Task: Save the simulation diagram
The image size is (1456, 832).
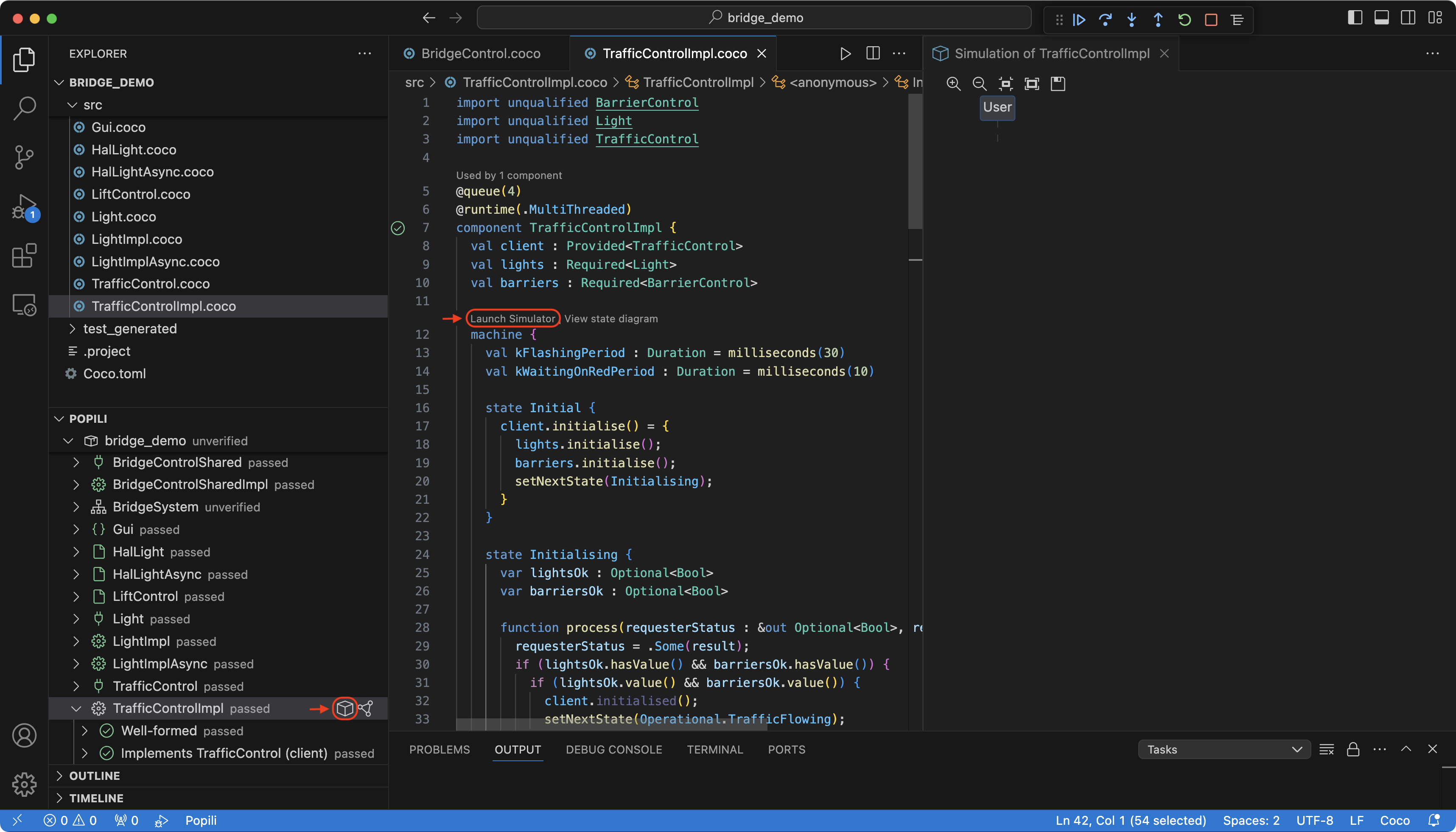Action: [x=1058, y=84]
